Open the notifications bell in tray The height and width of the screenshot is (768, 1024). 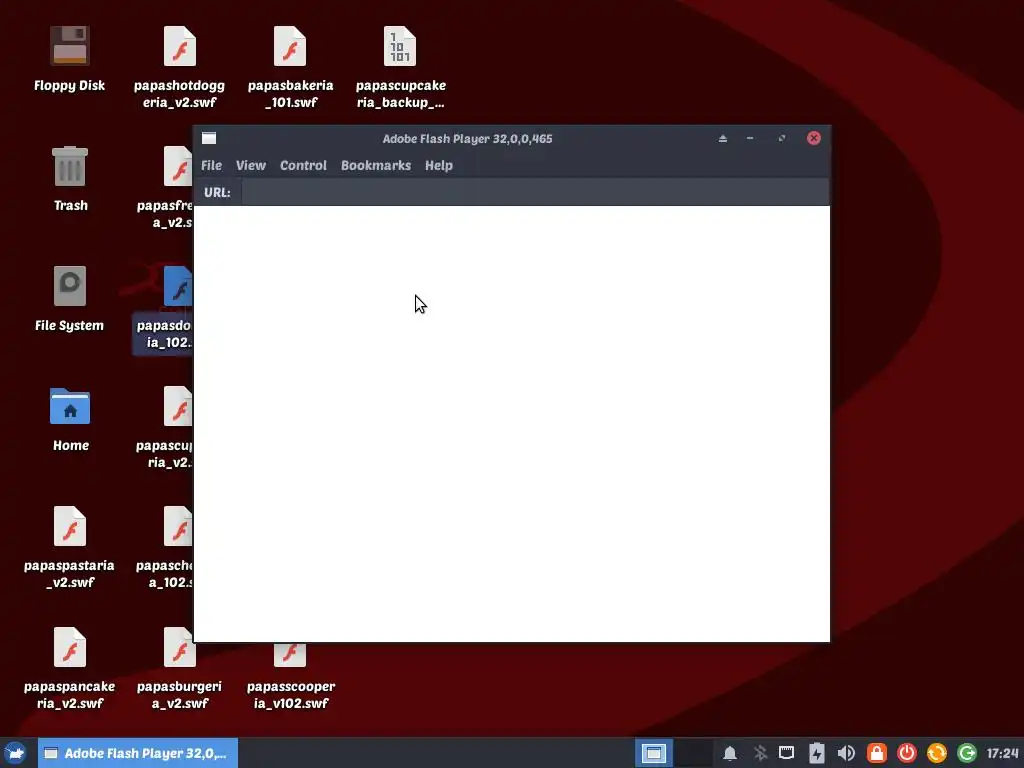coord(729,753)
